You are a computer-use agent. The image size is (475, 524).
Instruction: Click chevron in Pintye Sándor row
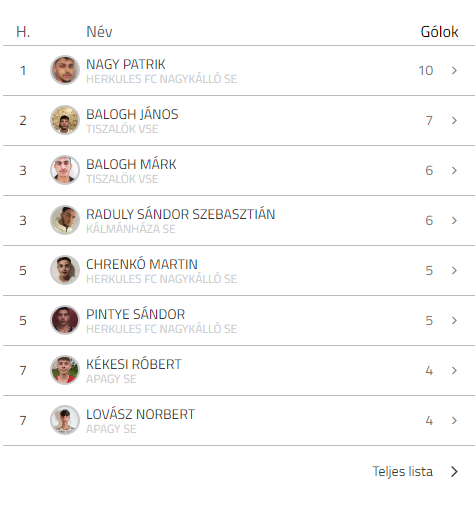point(454,320)
